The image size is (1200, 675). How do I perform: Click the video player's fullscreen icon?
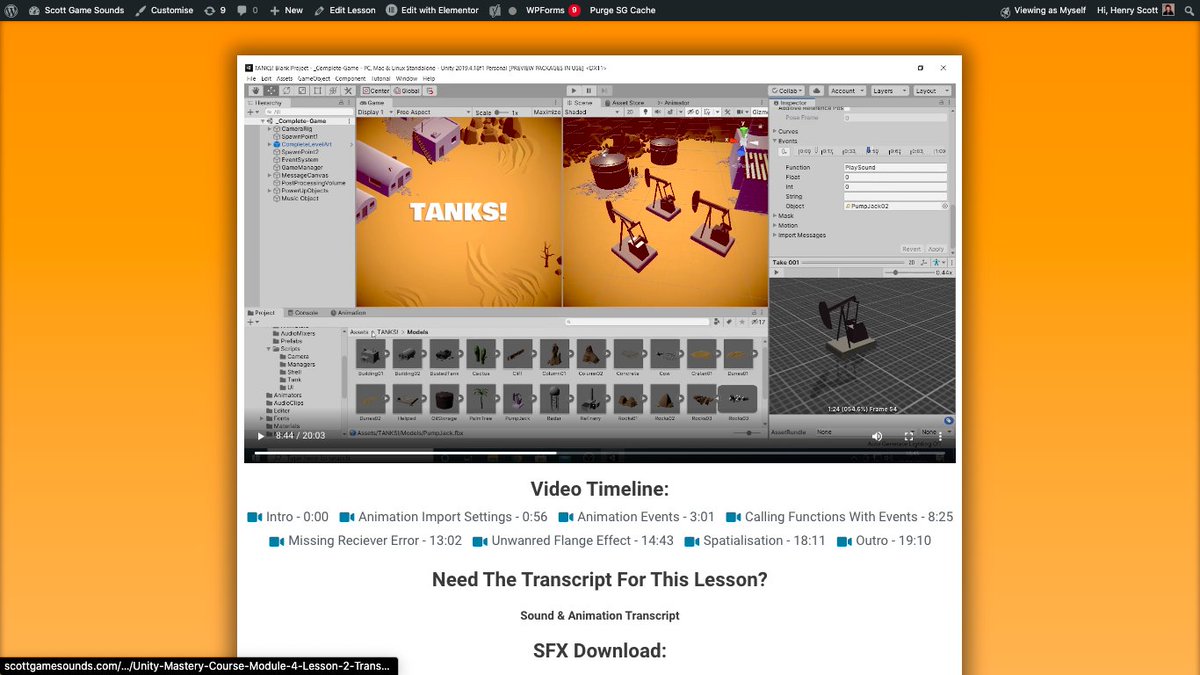pyautogui.click(x=909, y=436)
